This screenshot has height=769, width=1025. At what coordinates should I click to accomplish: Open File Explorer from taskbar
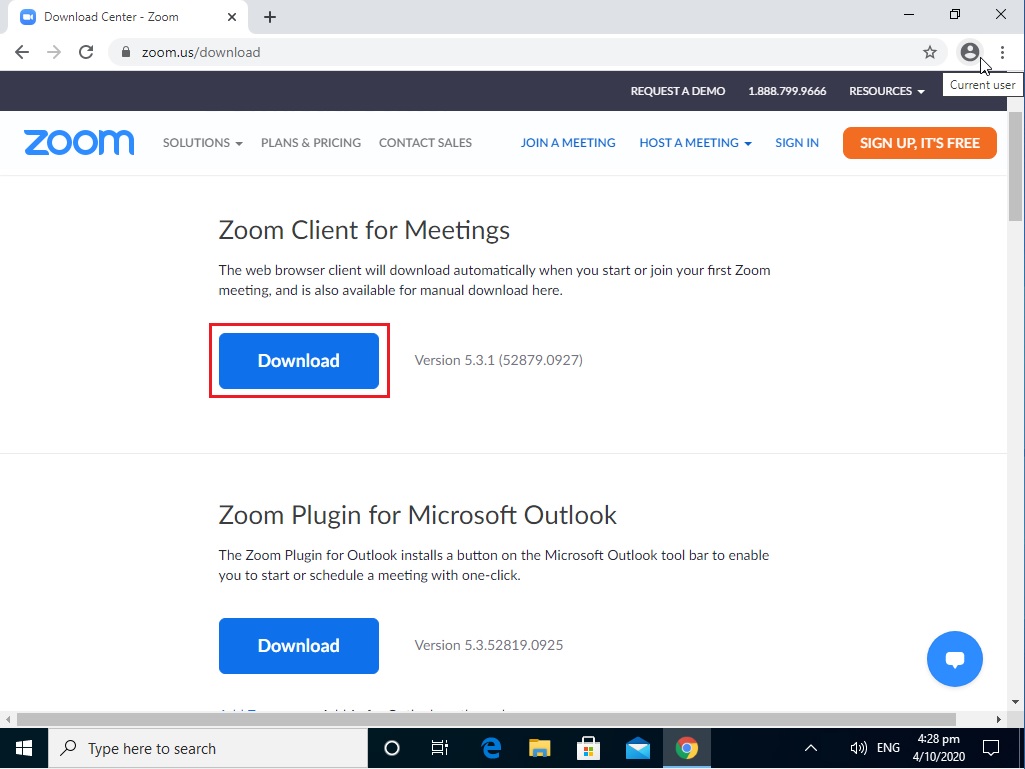point(540,748)
